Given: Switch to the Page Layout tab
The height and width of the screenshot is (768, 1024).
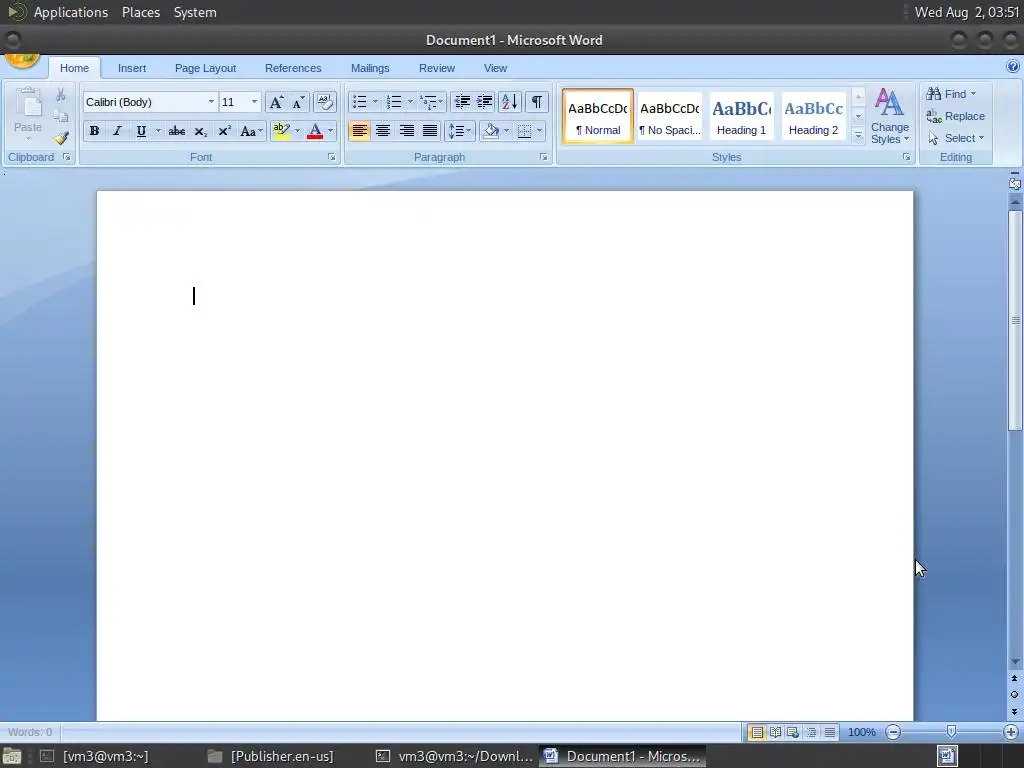Looking at the screenshot, I should [205, 68].
